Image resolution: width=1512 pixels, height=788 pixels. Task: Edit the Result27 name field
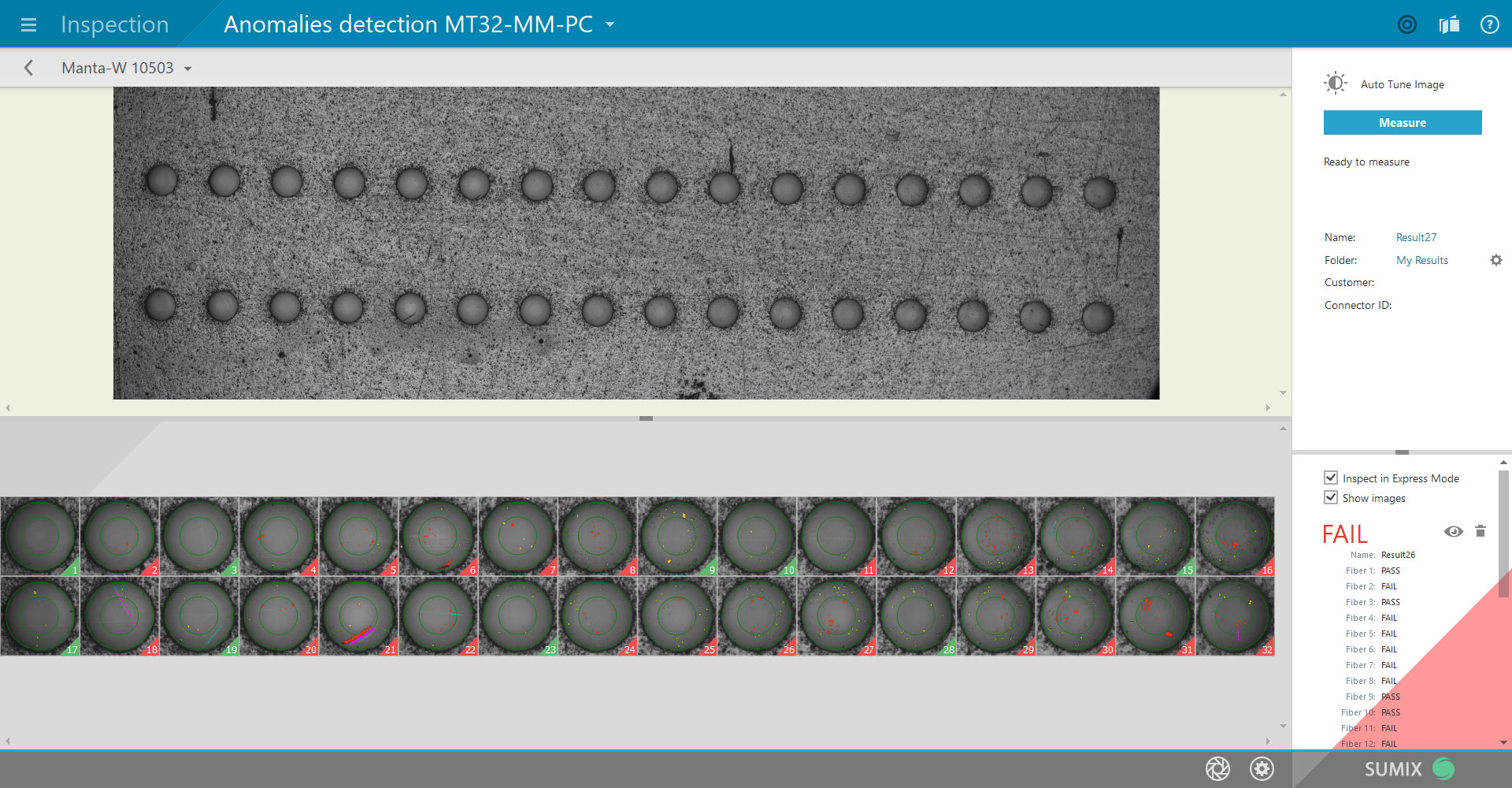coord(1416,237)
